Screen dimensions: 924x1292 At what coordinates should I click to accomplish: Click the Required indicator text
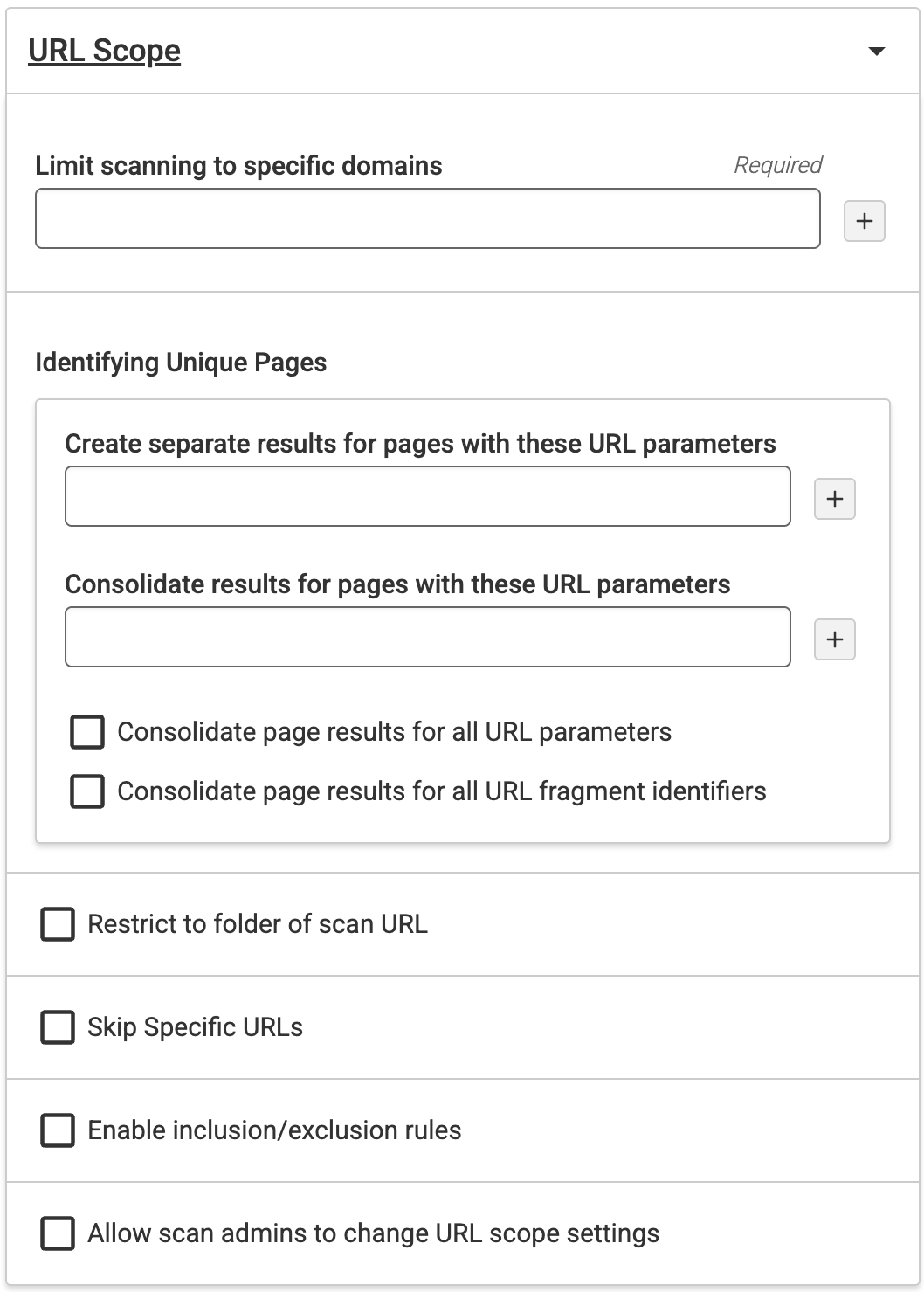[x=777, y=165]
